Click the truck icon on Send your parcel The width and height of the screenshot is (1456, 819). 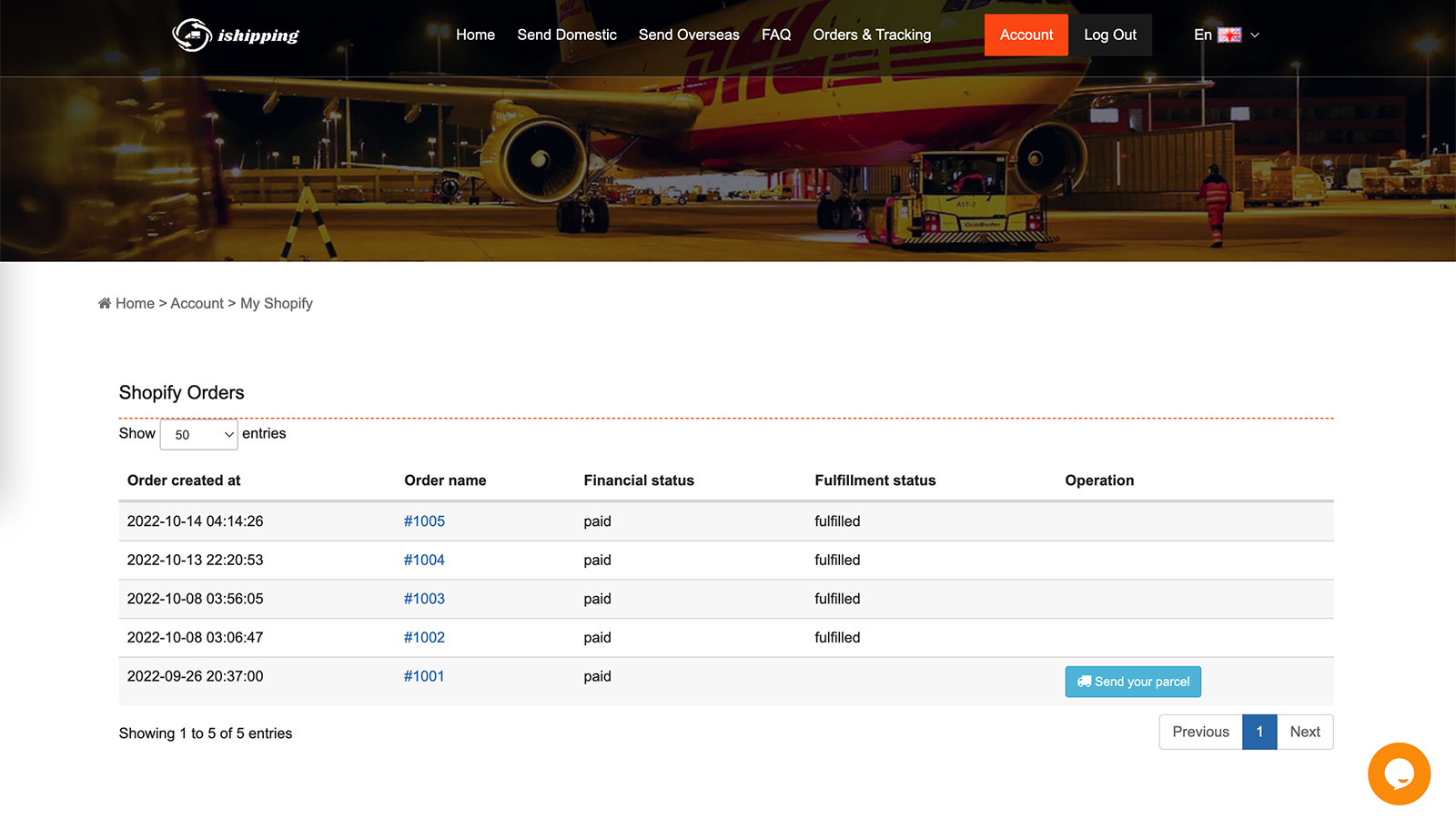click(x=1084, y=681)
